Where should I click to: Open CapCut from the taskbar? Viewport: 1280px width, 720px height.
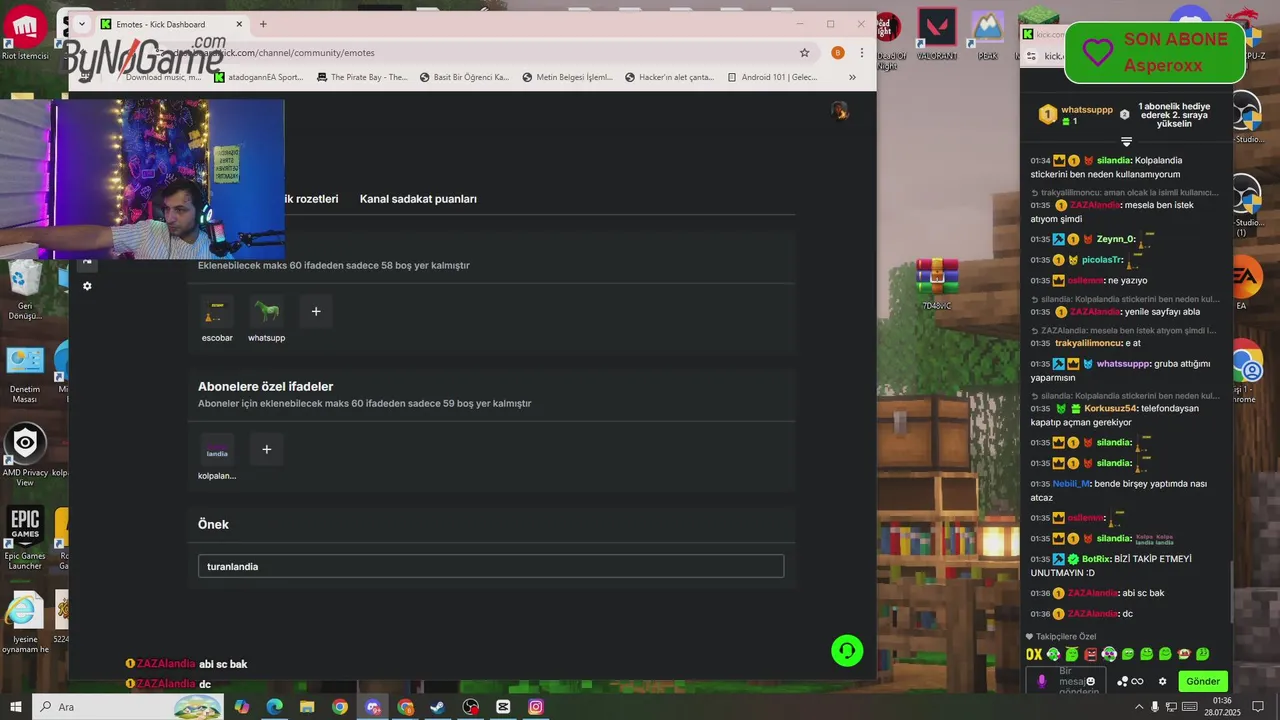503,707
